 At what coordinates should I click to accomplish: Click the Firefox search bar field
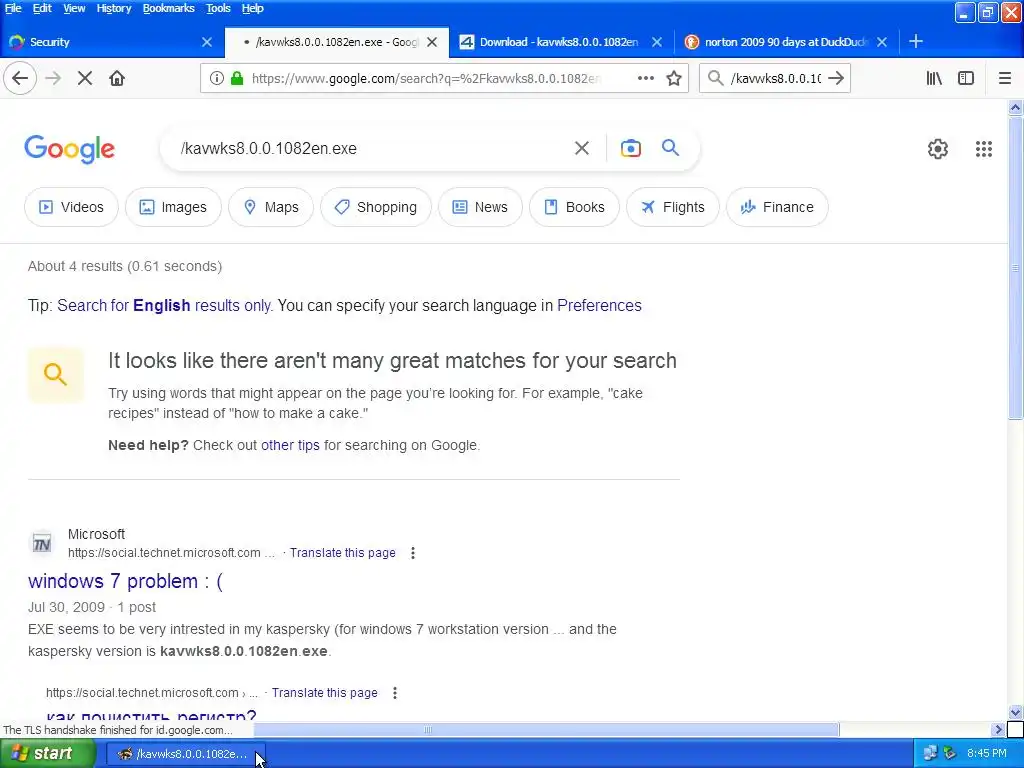(x=775, y=78)
